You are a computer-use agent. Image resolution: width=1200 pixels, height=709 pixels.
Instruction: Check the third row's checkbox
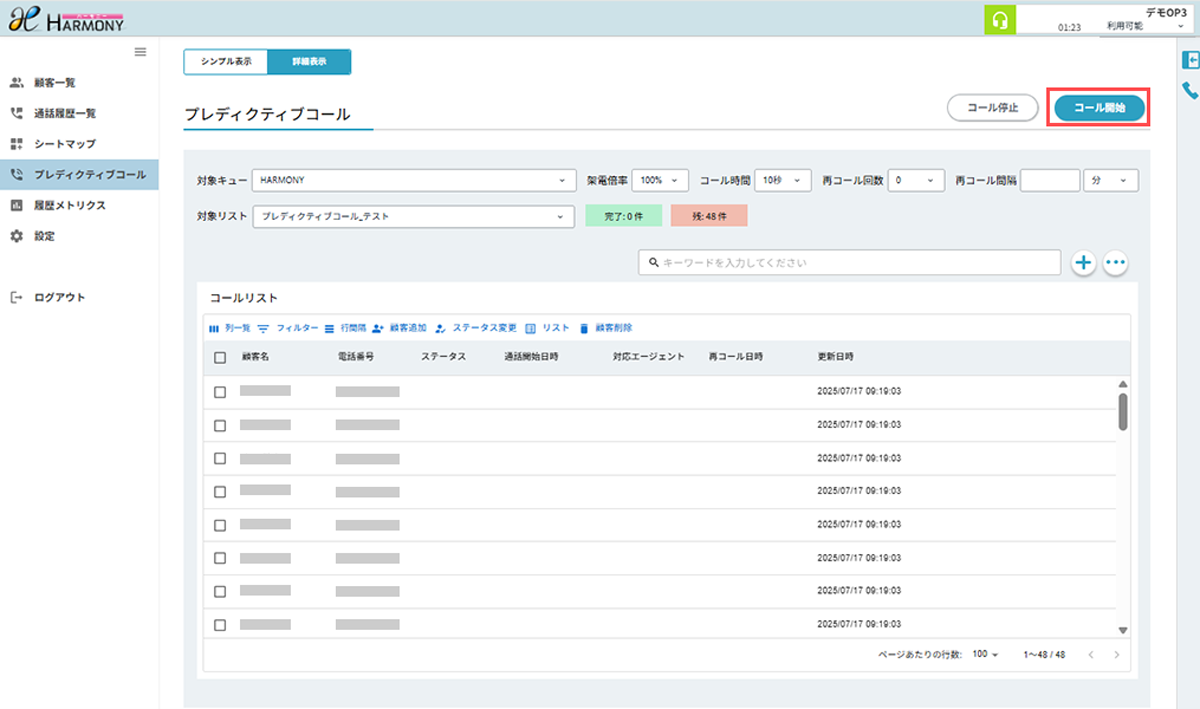click(x=220, y=458)
